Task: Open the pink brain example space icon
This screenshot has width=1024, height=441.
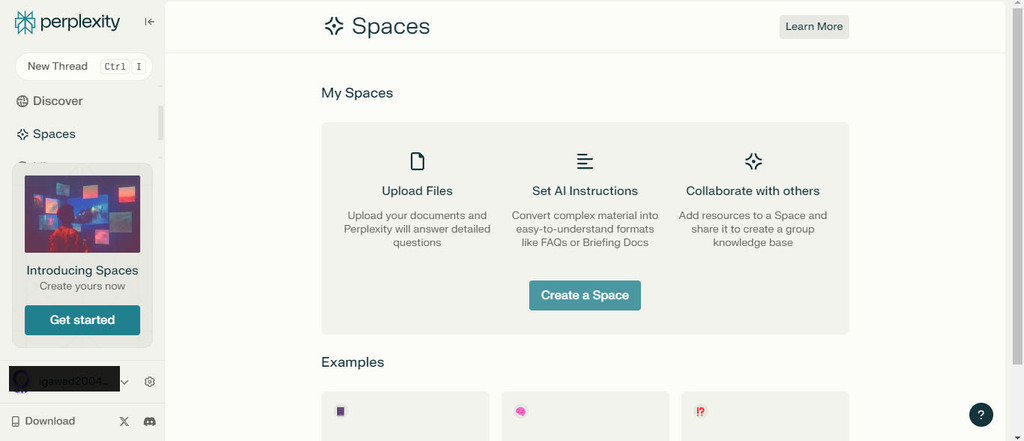Action: pyautogui.click(x=520, y=411)
